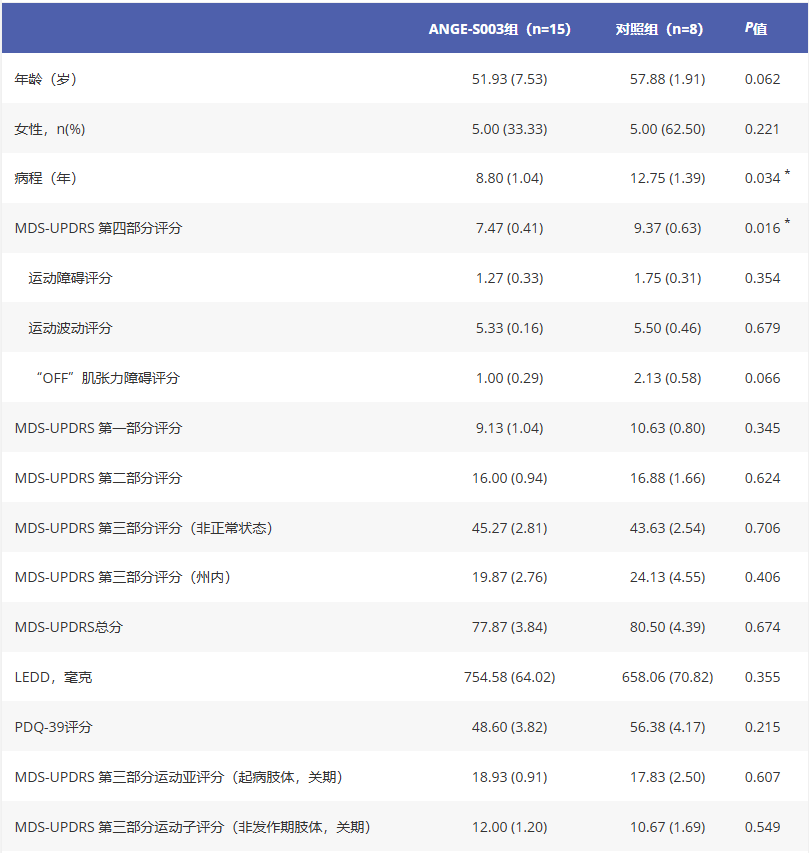Select value 2.13 (0.58)
The height and width of the screenshot is (853, 809).
(668, 378)
